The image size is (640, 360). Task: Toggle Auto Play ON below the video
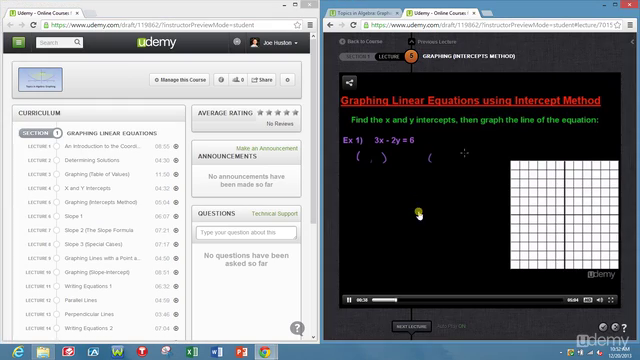(x=451, y=326)
